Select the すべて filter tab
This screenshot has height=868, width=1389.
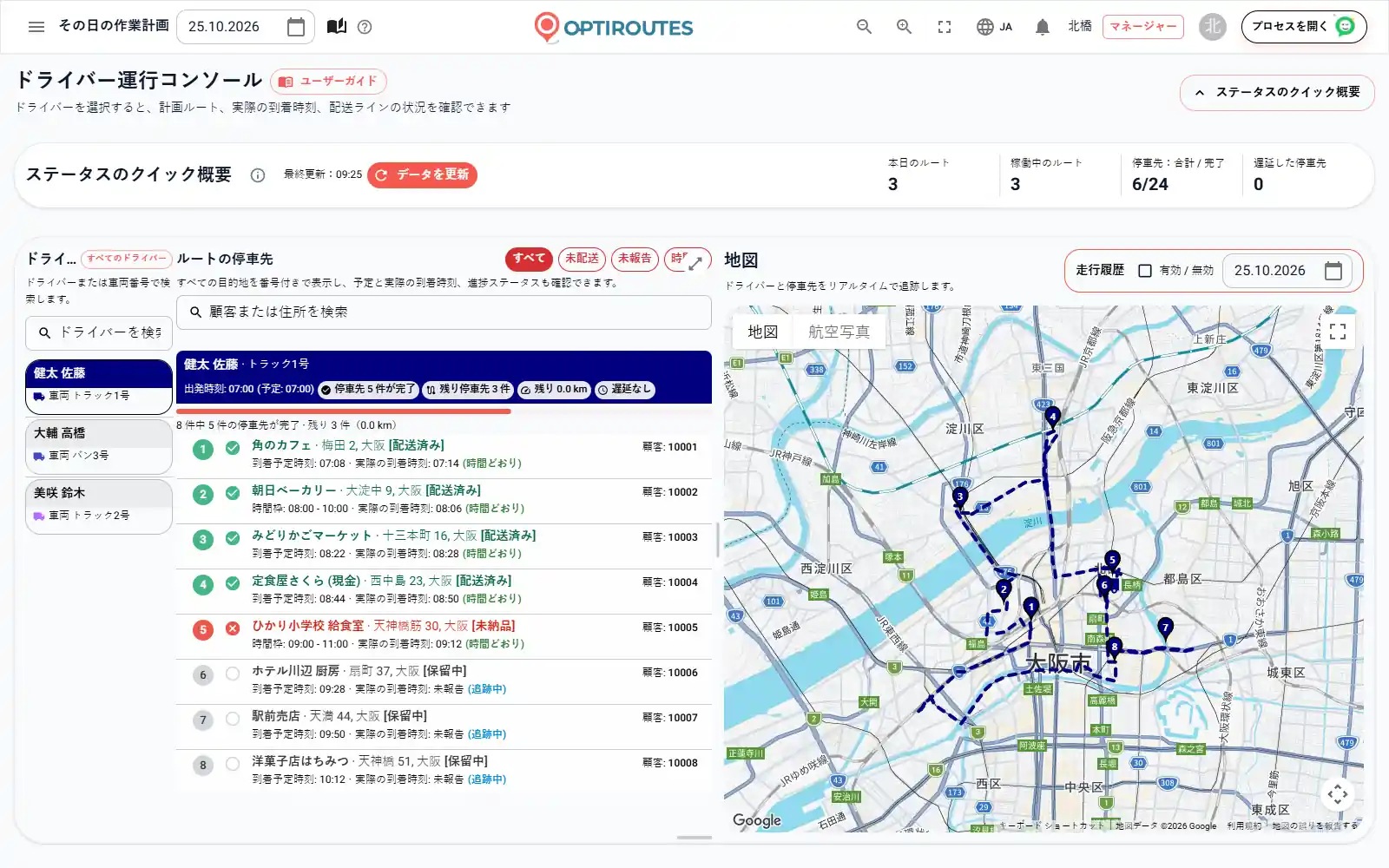coord(529,259)
